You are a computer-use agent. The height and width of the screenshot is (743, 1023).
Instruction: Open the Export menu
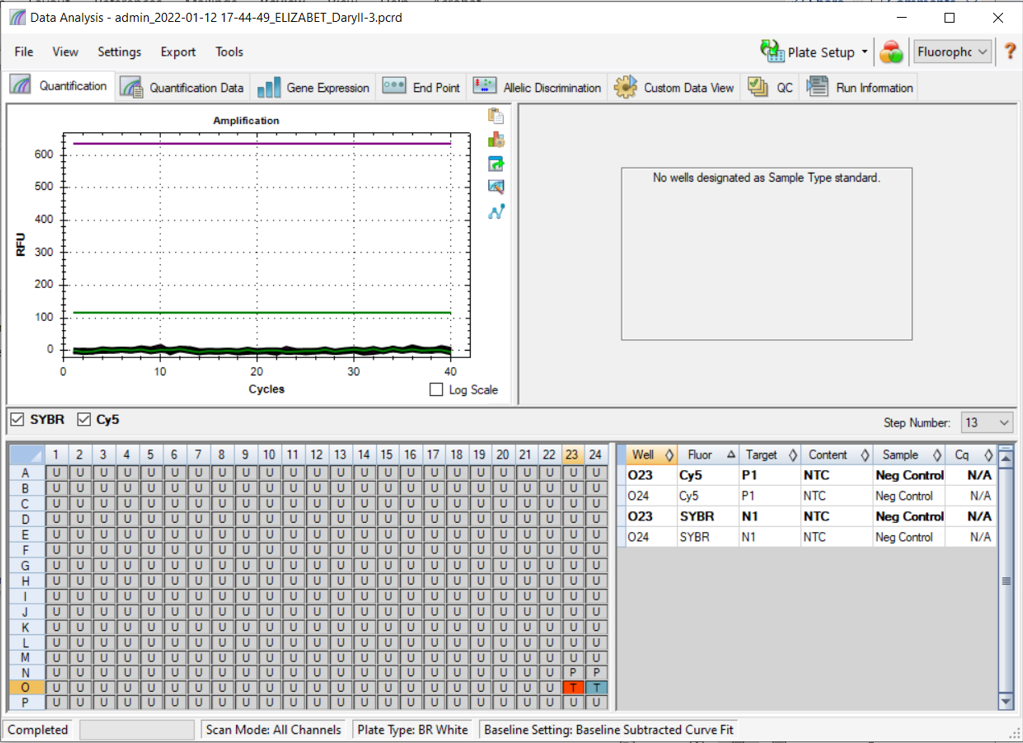point(178,52)
